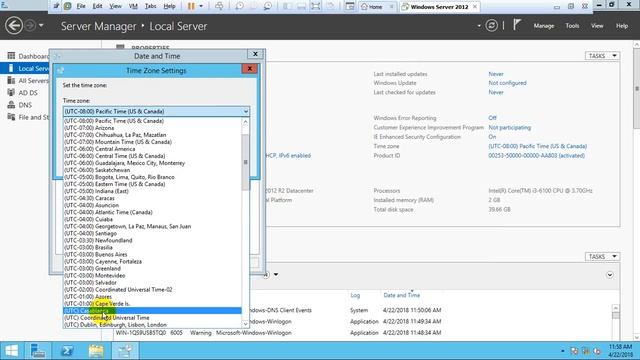
Task: Open the Tools menu
Action: (572, 26)
